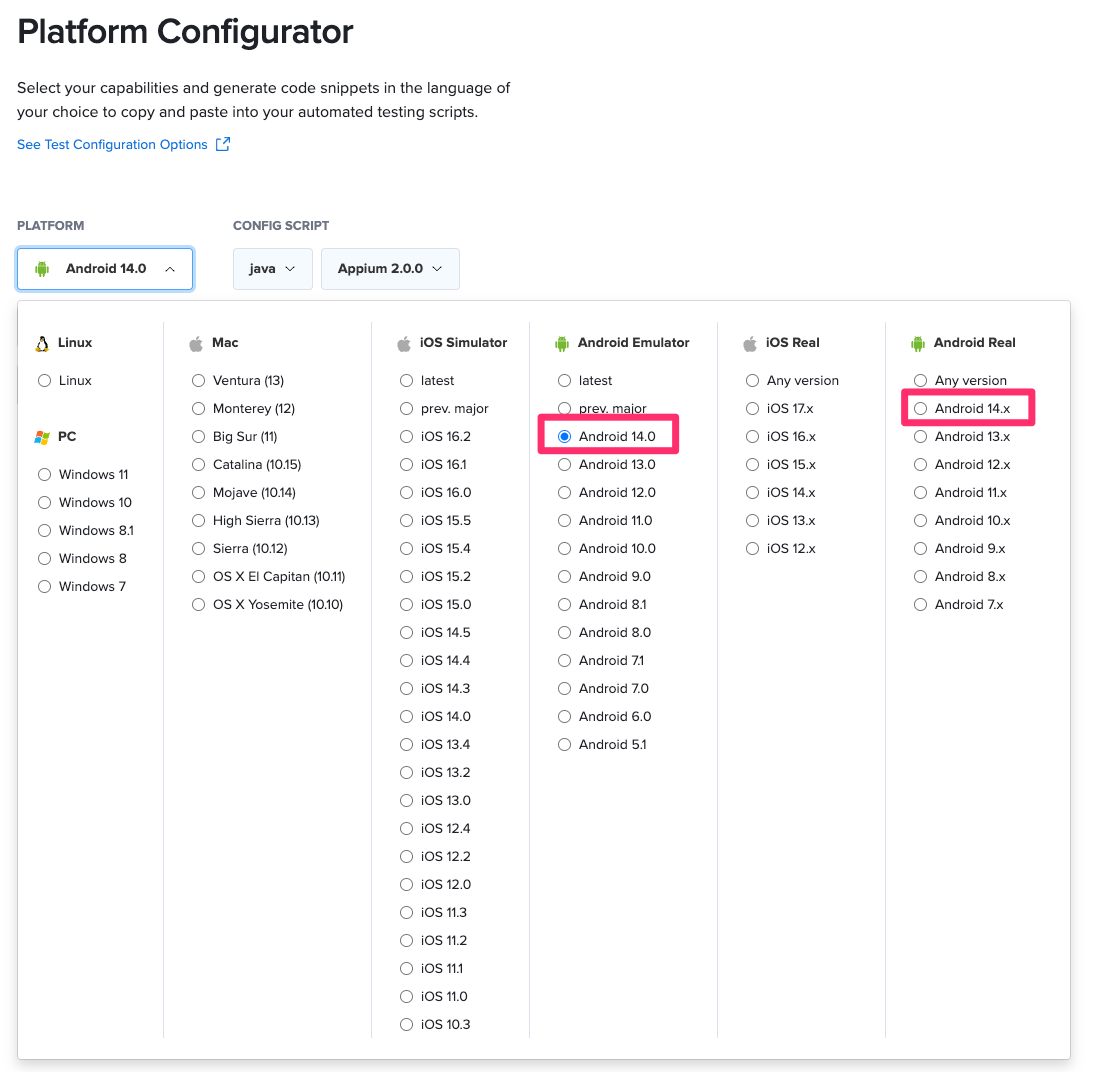1100x1079 pixels.
Task: Select Android 8.1 emulator
Action: tap(564, 605)
